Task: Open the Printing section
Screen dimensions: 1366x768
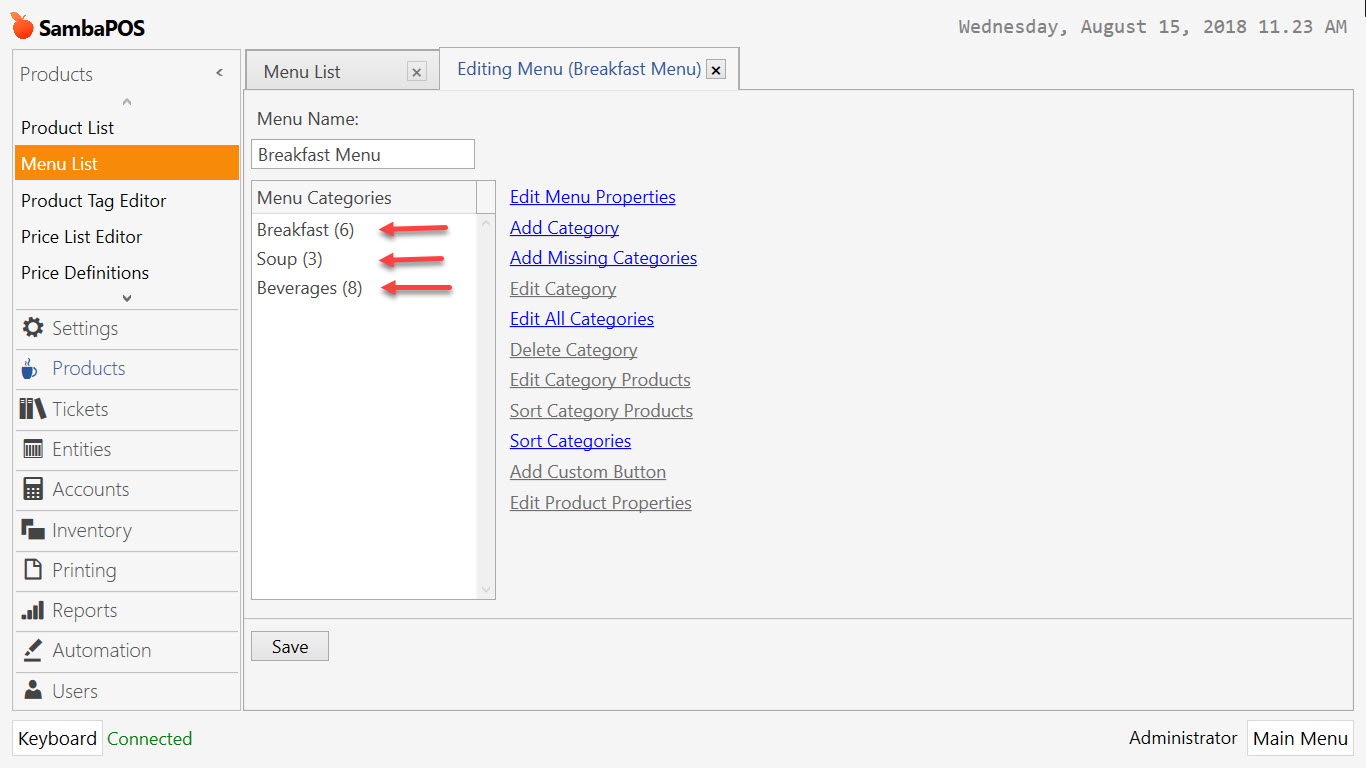Action: point(83,570)
